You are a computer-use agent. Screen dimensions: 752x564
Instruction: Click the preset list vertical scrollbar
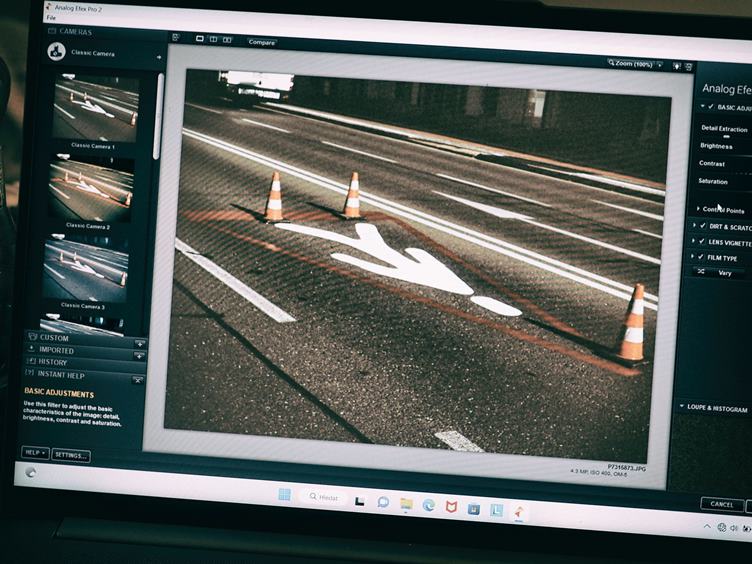tap(158, 117)
